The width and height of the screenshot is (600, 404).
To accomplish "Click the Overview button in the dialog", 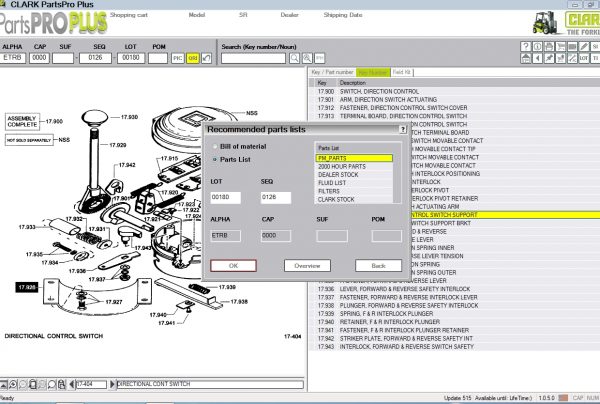I will pos(307,266).
